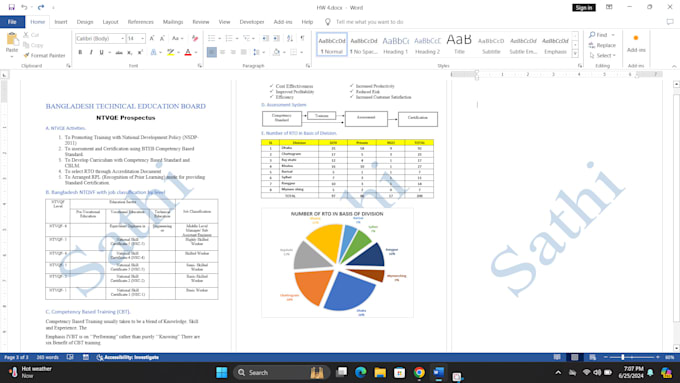Clear all formatting from selection
680x383 pixels.
point(195,39)
